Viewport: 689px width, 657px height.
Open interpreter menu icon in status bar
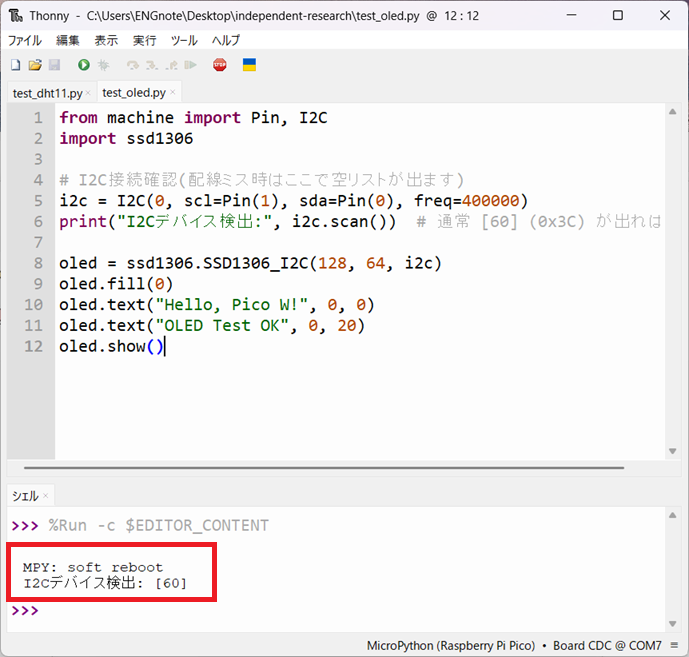click(674, 645)
